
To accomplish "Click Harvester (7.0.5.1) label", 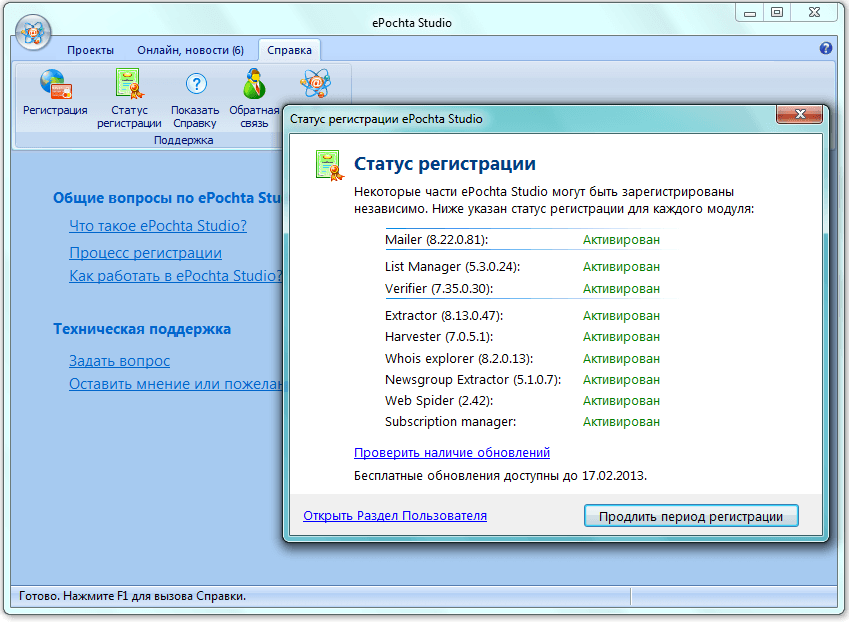I will click(439, 337).
